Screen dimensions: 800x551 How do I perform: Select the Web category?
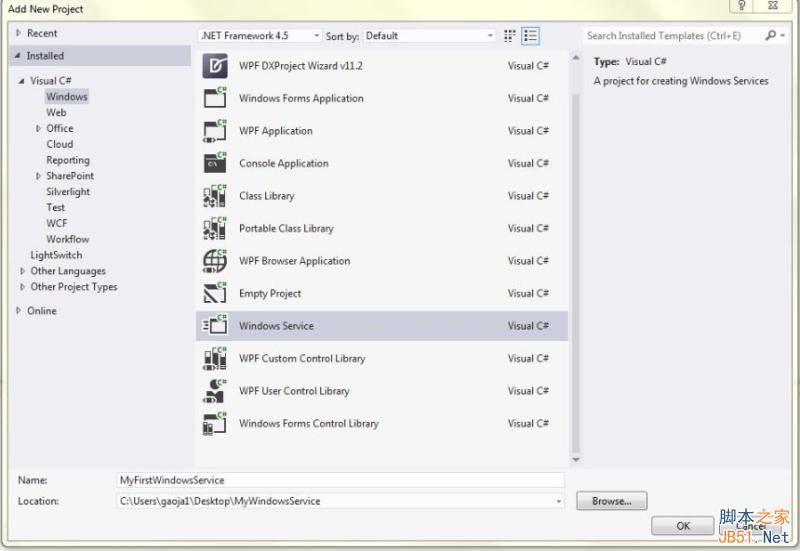[56, 112]
